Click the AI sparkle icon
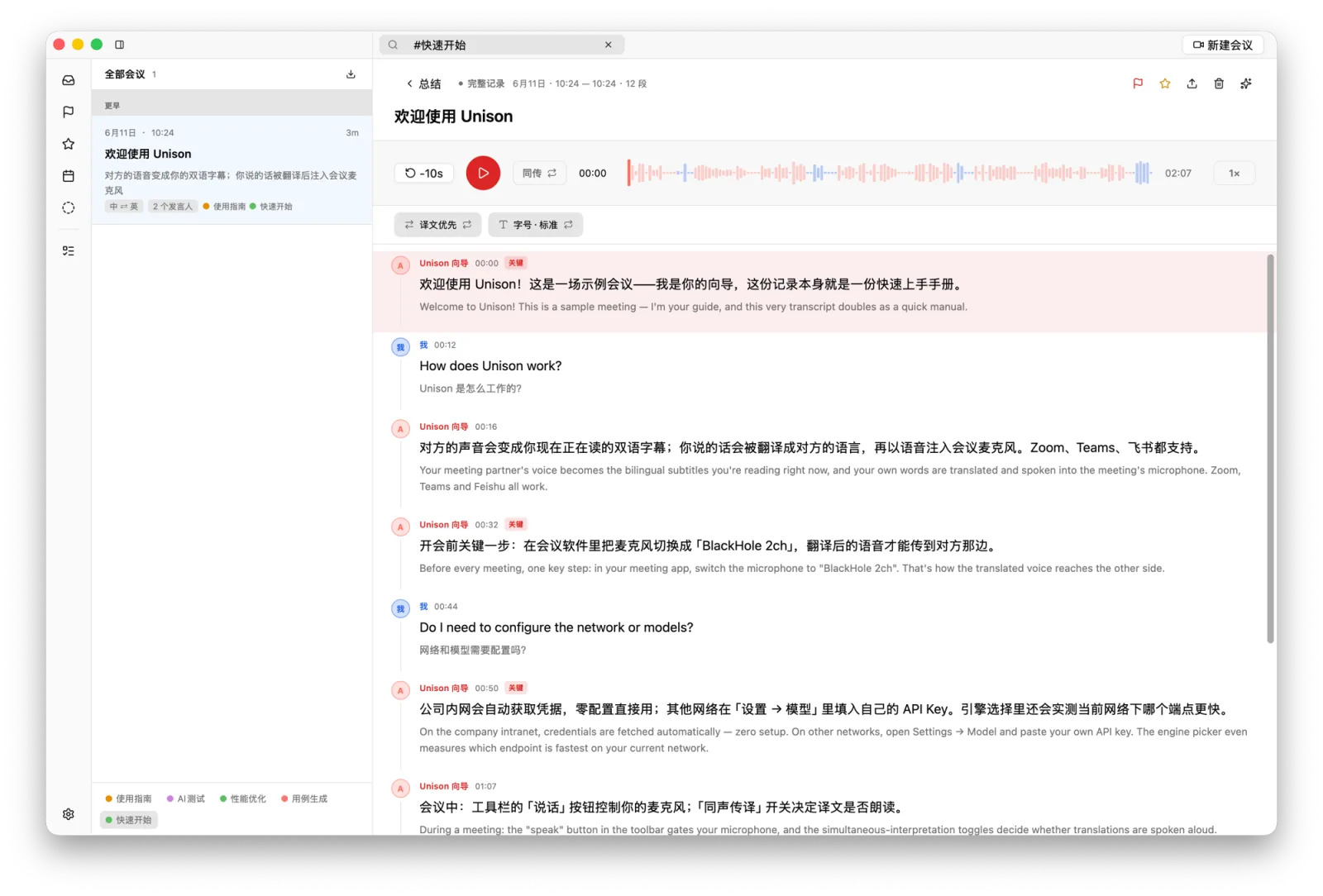 1246,83
